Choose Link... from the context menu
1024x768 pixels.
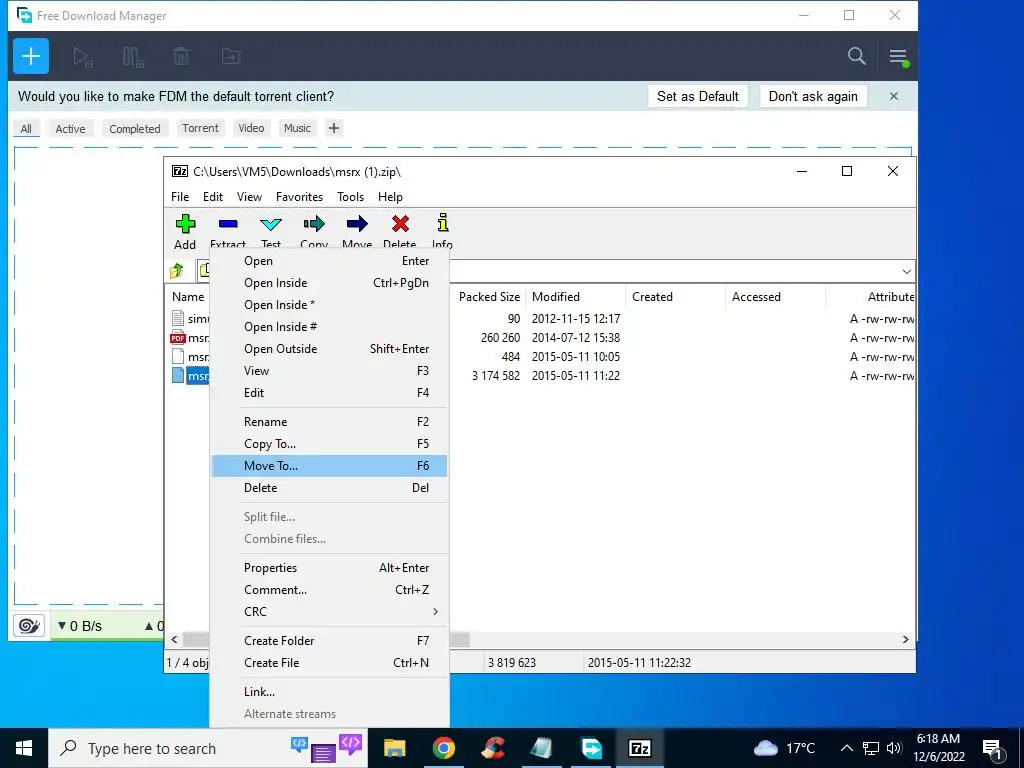point(329,692)
